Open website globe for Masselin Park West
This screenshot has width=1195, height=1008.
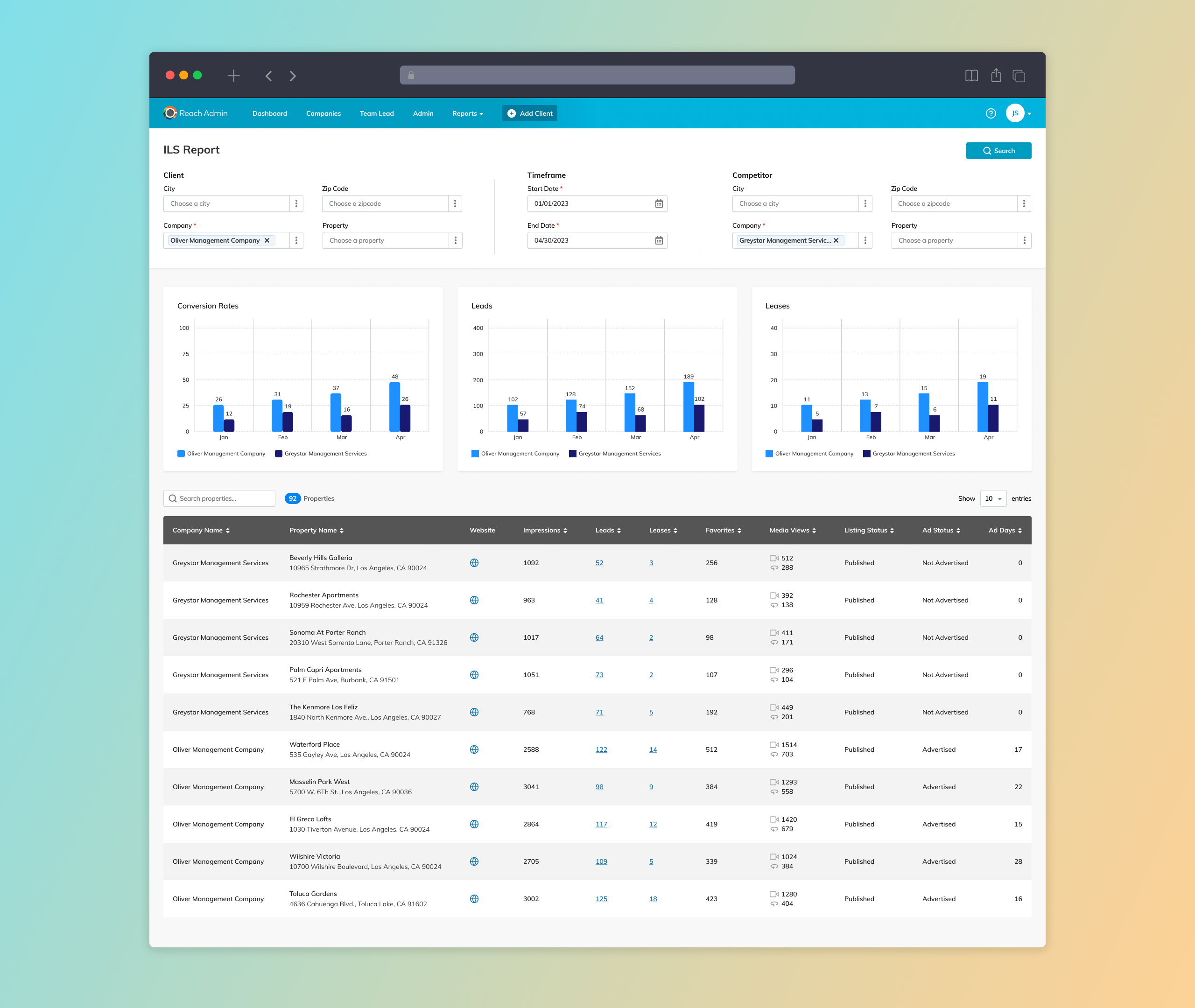click(x=474, y=787)
